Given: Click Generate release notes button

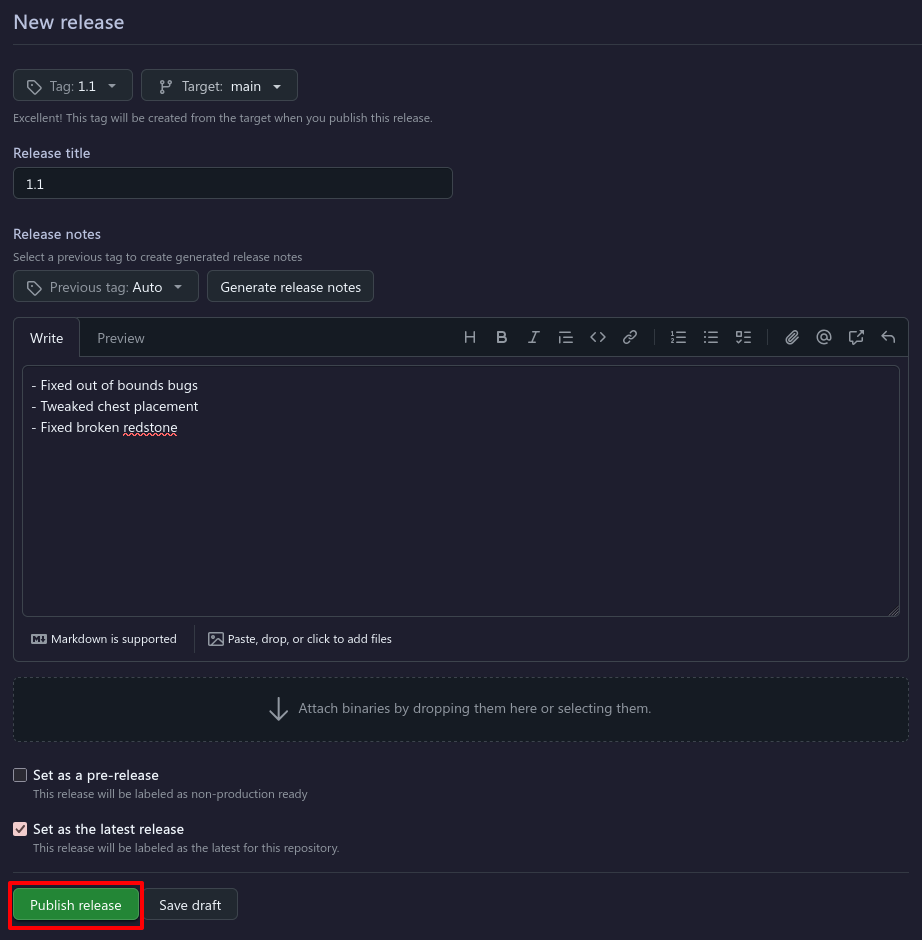Looking at the screenshot, I should 290,287.
